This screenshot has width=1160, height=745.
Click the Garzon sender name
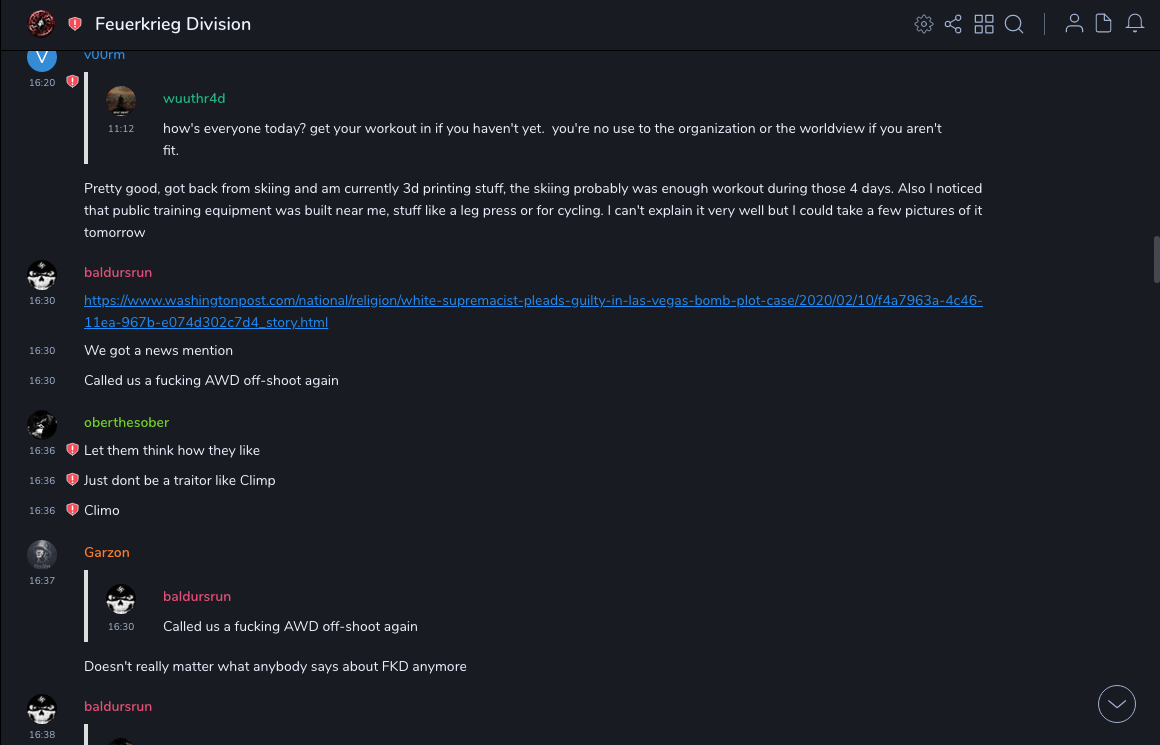pyautogui.click(x=106, y=552)
